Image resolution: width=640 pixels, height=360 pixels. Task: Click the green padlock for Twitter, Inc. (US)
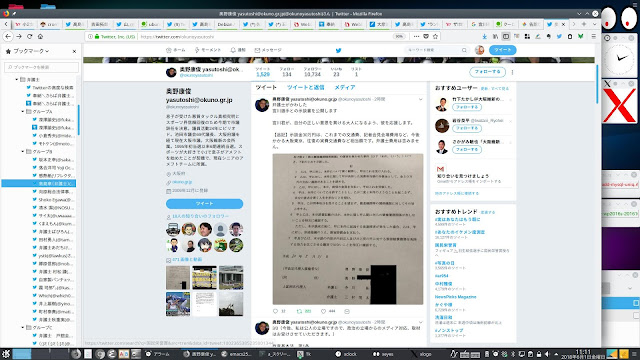tap(97, 36)
